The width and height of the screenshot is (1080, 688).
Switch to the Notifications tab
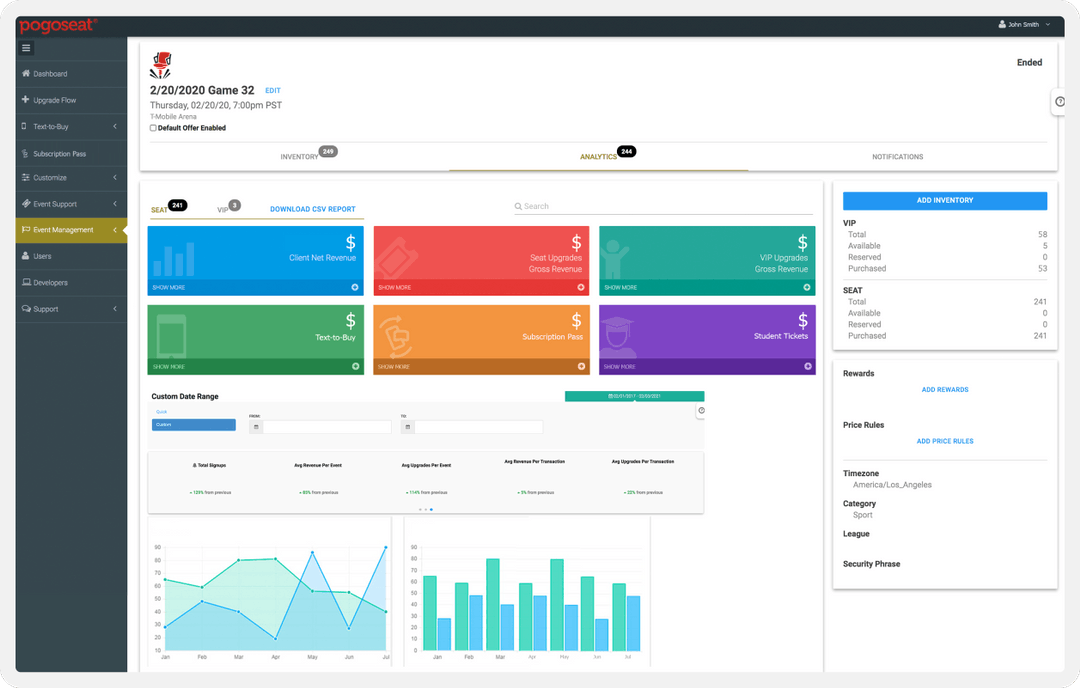point(897,157)
